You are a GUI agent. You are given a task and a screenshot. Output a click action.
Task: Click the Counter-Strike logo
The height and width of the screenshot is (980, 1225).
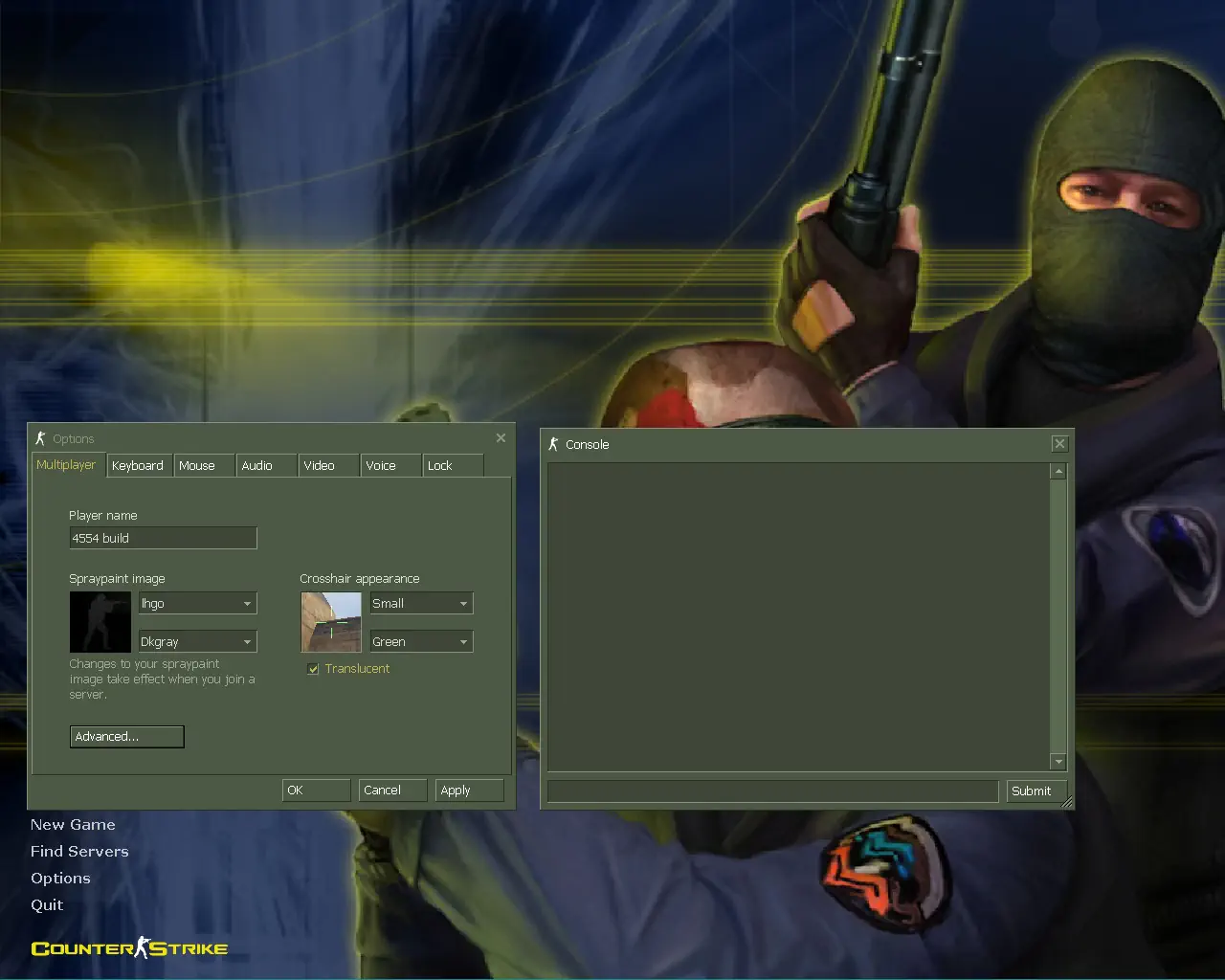(129, 948)
